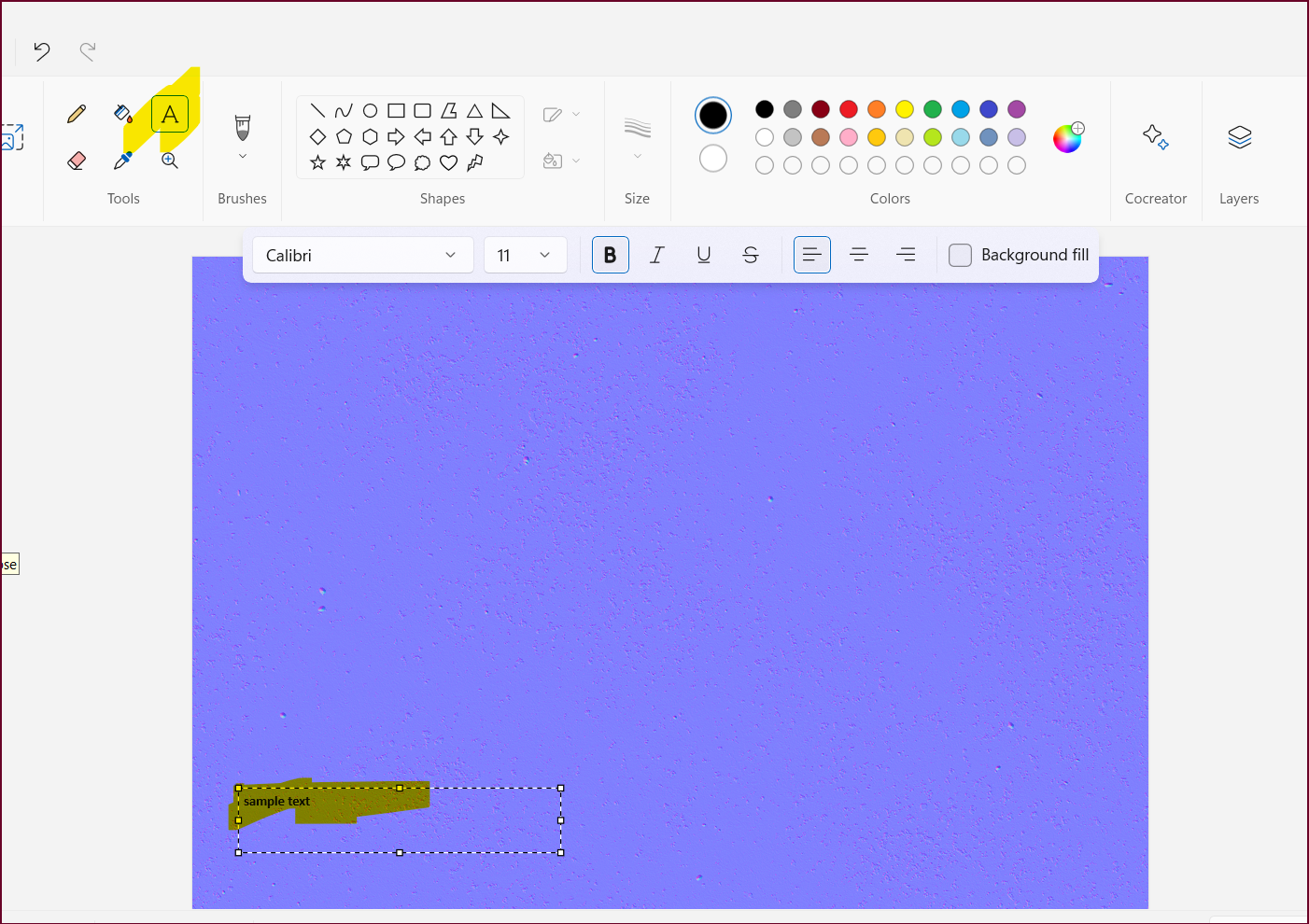Image resolution: width=1309 pixels, height=924 pixels.
Task: Select Color 2 white secondary swatch
Action: click(713, 159)
